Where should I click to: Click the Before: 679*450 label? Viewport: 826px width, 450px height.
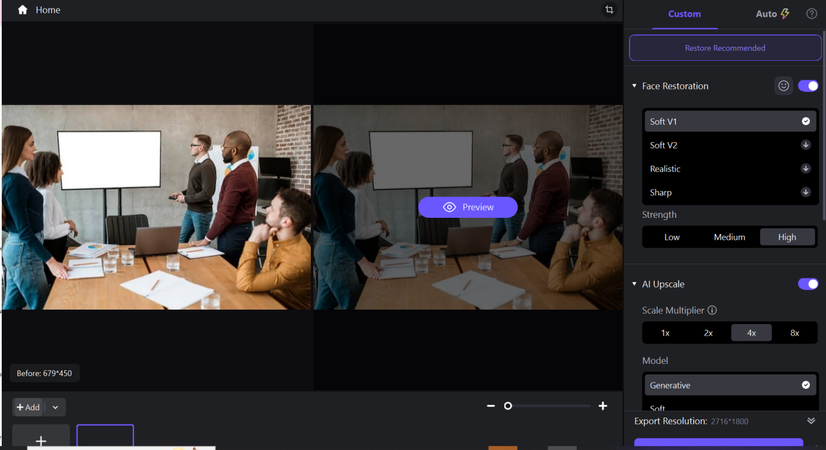pyautogui.click(x=44, y=373)
